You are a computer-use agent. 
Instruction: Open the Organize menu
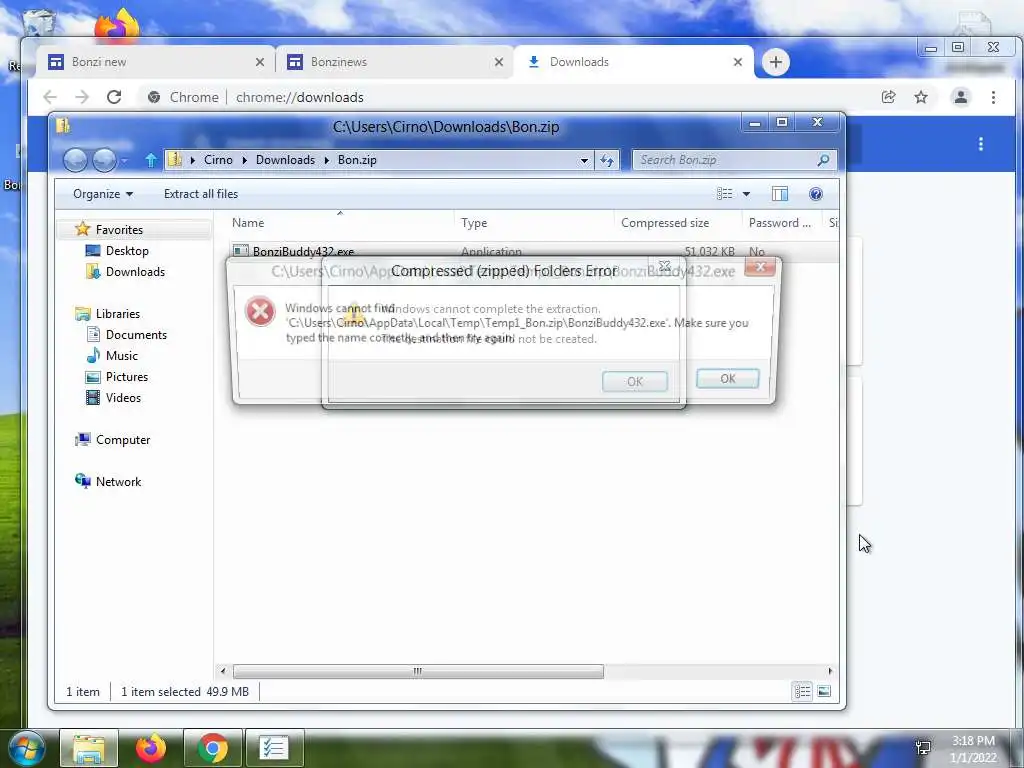pos(103,194)
